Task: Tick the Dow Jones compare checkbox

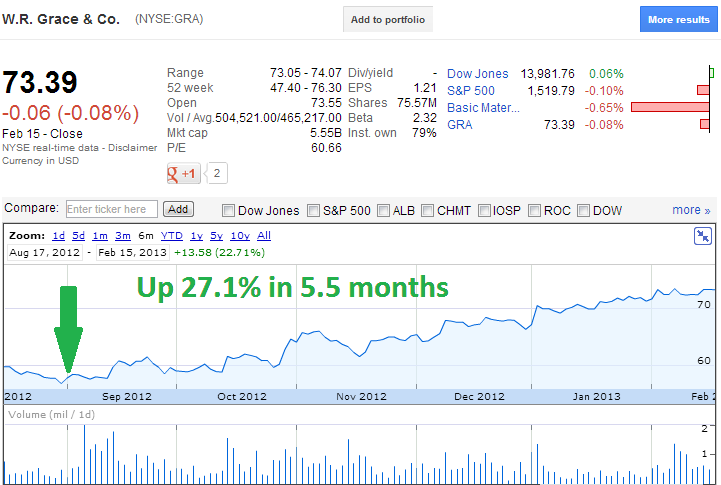Action: pyautogui.click(x=228, y=211)
